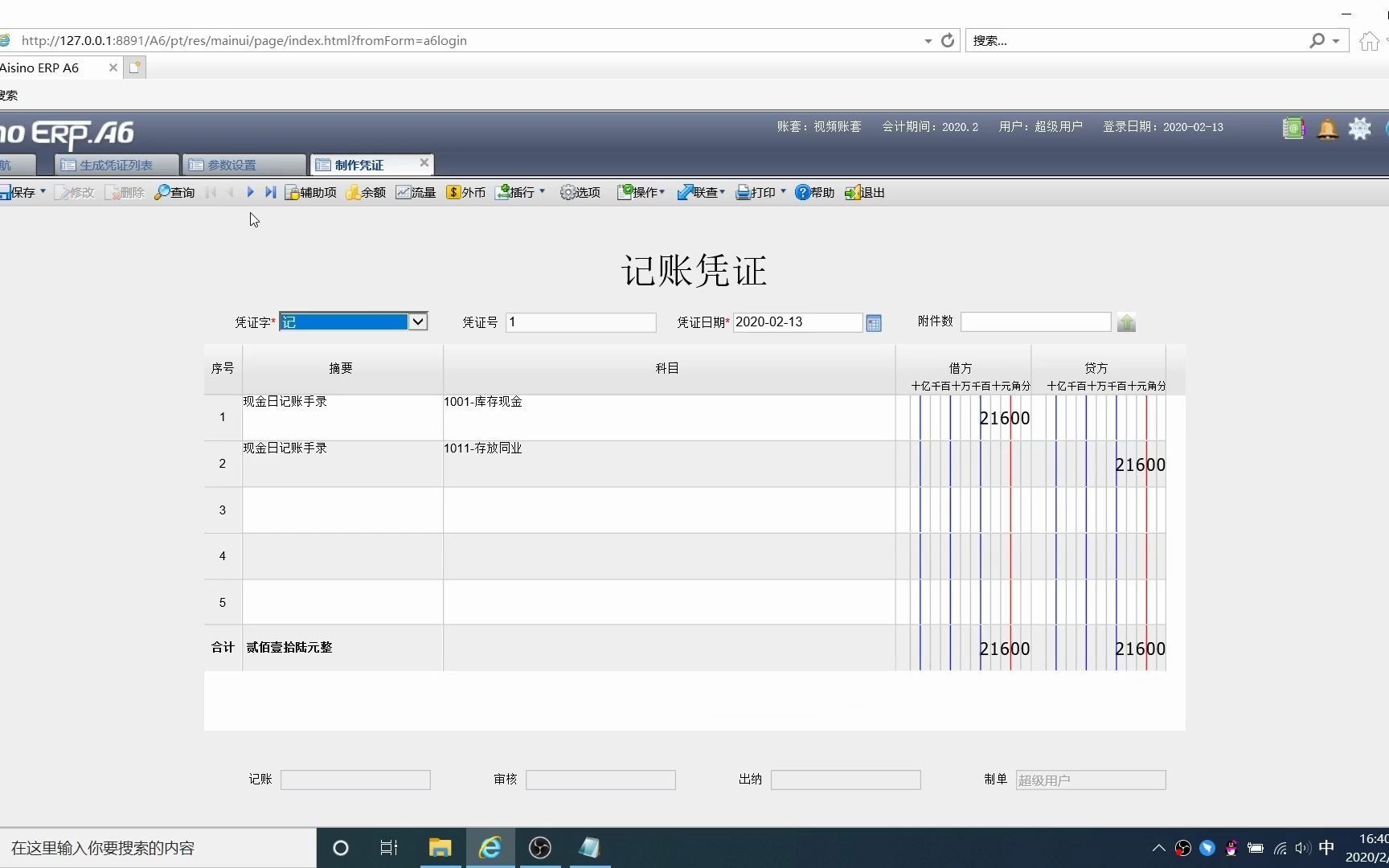This screenshot has width=1389, height=868.
Task: Open the 保存 dropdown arrow
Action: pos(43,191)
